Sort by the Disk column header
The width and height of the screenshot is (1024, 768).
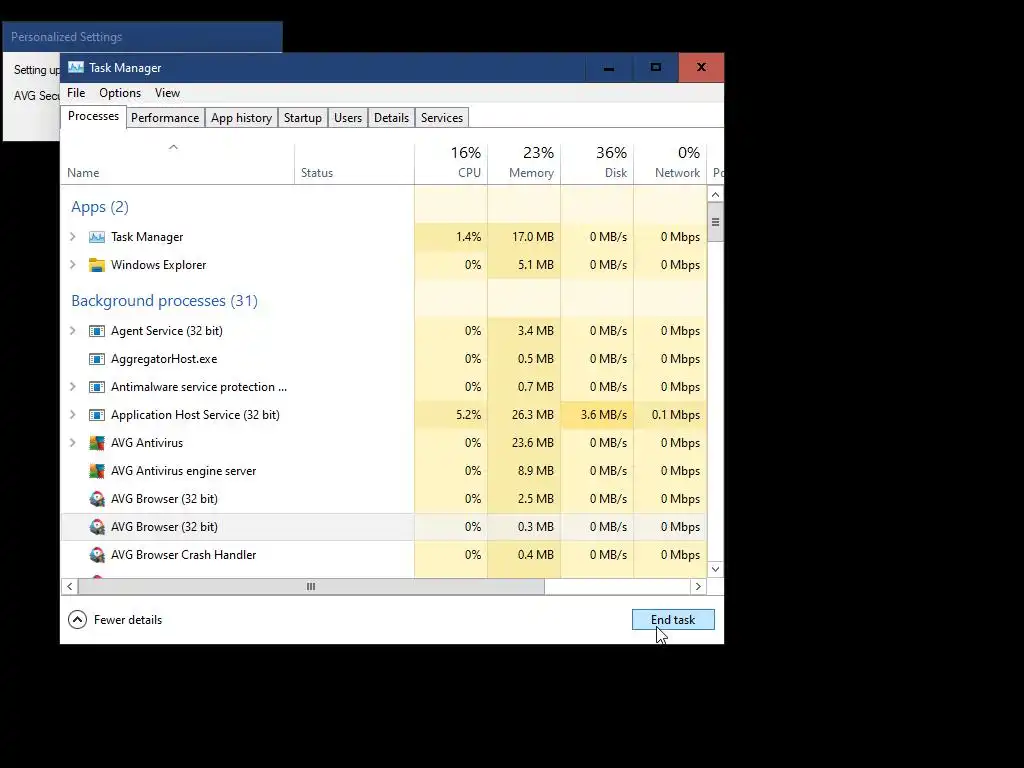pyautogui.click(x=597, y=163)
